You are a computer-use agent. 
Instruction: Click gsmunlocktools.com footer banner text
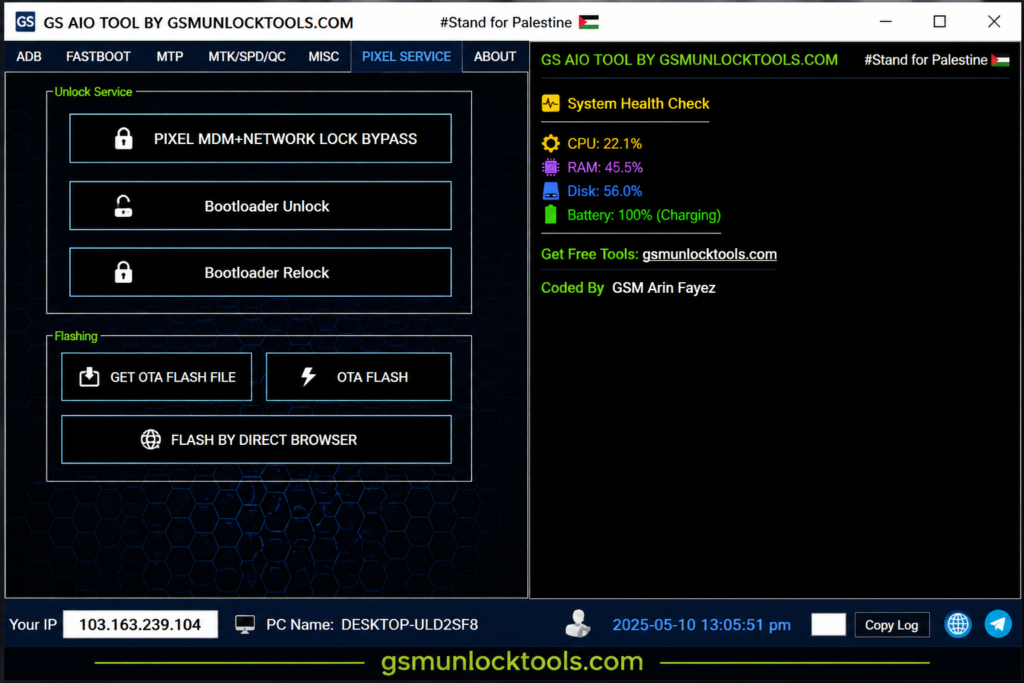click(x=512, y=661)
